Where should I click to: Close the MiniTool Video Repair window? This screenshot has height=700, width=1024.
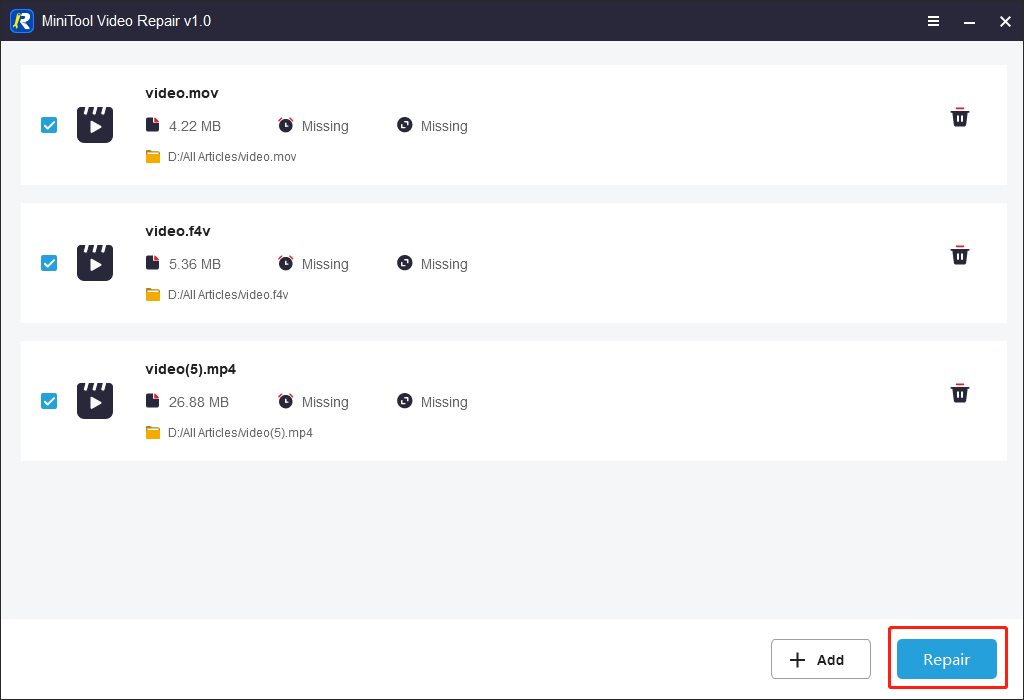point(1005,22)
